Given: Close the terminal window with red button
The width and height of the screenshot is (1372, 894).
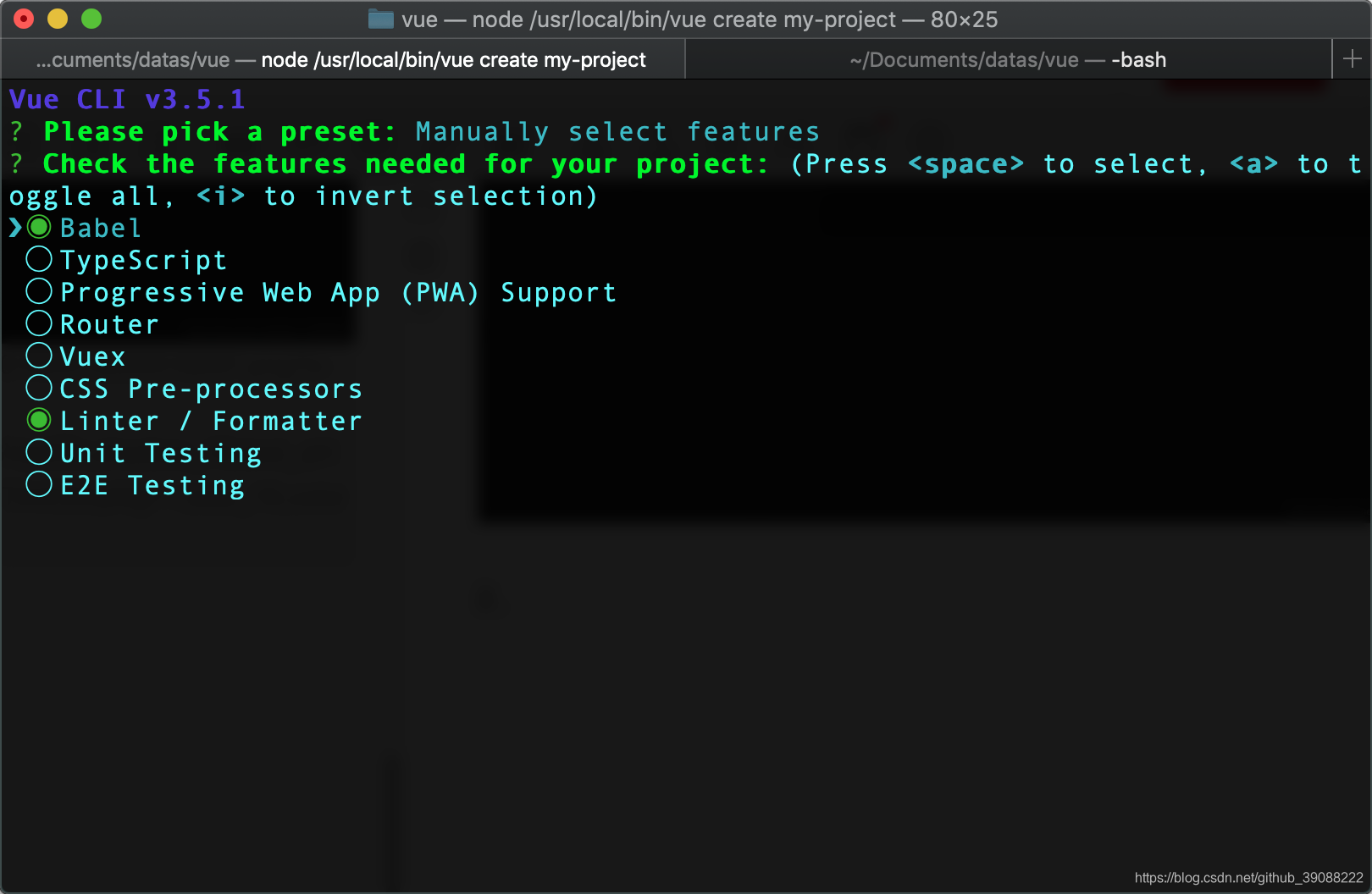Looking at the screenshot, I should [24, 19].
